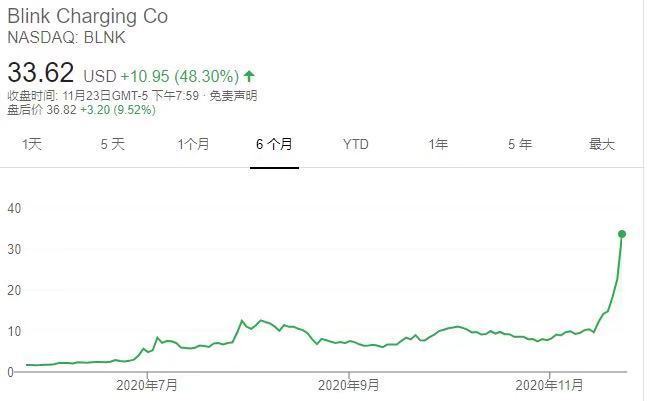658x401 pixels.
Task: Switch to the 5 天 range tab
Action: click(112, 144)
